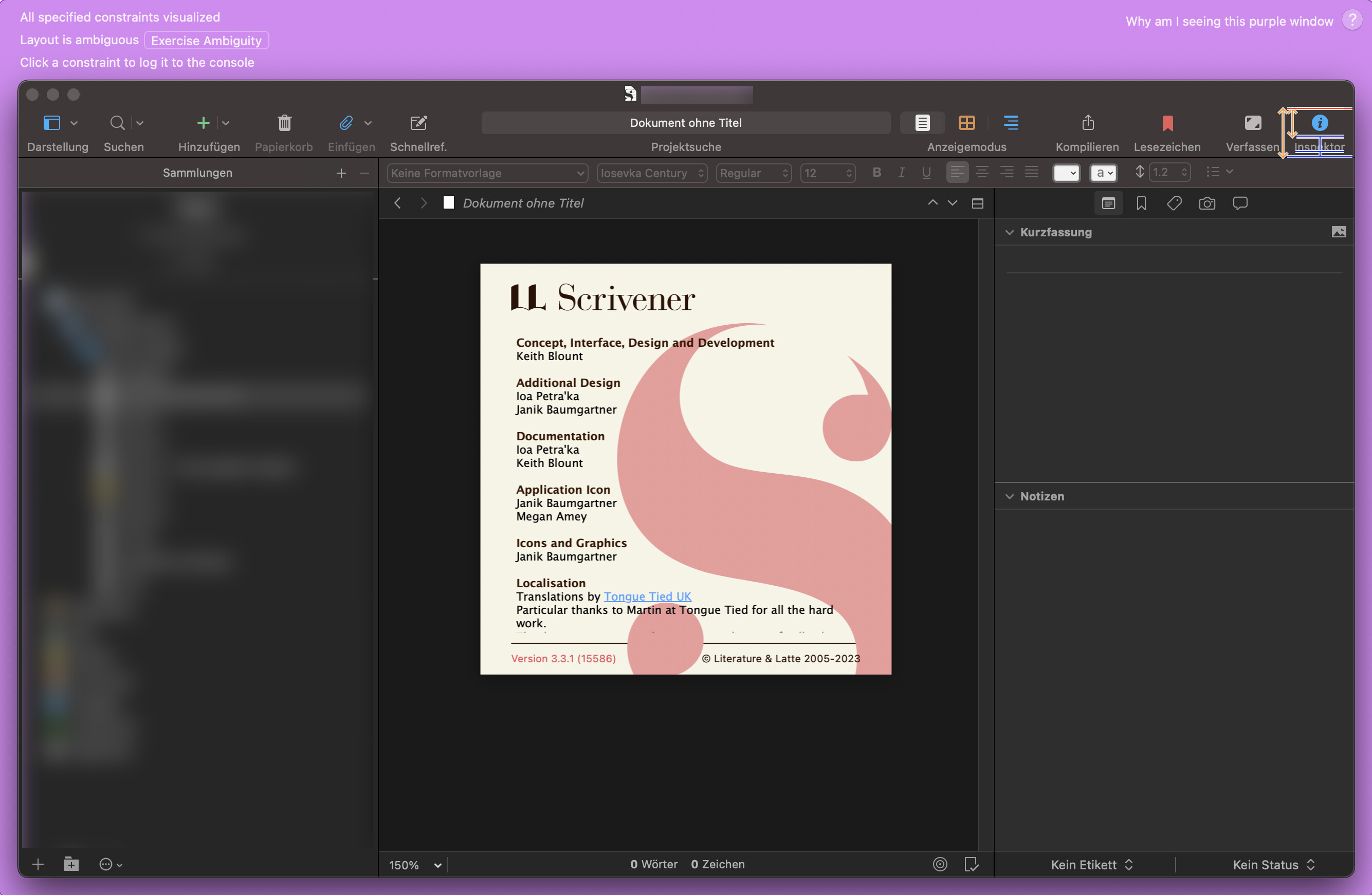Toggle bold formatting

coord(877,172)
